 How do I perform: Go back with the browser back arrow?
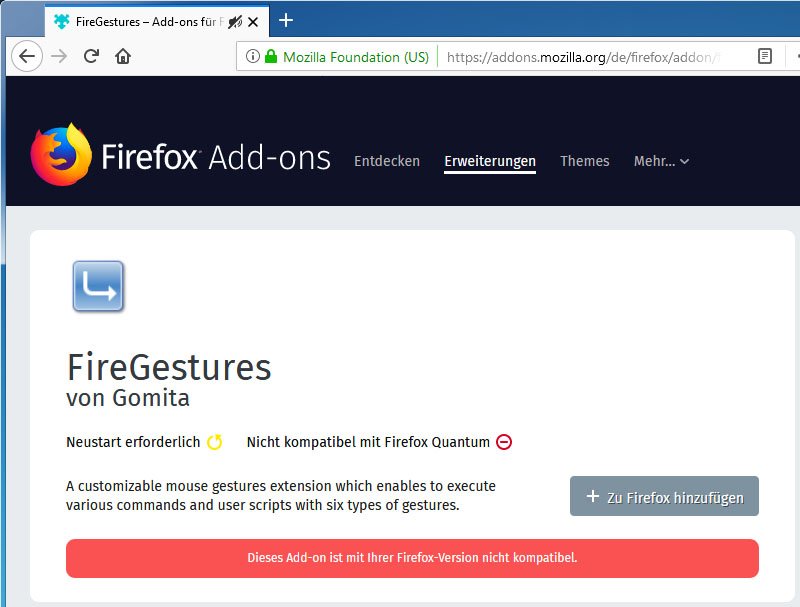tap(27, 56)
